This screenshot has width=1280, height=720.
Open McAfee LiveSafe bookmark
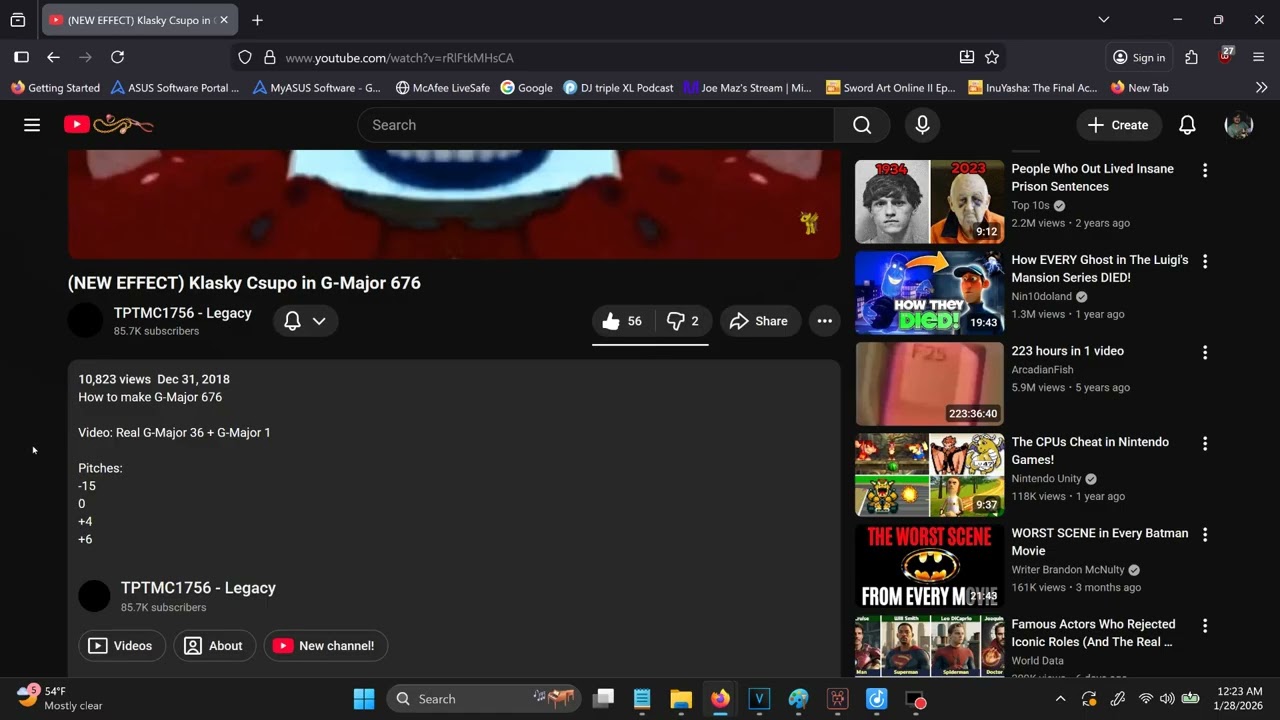442,88
